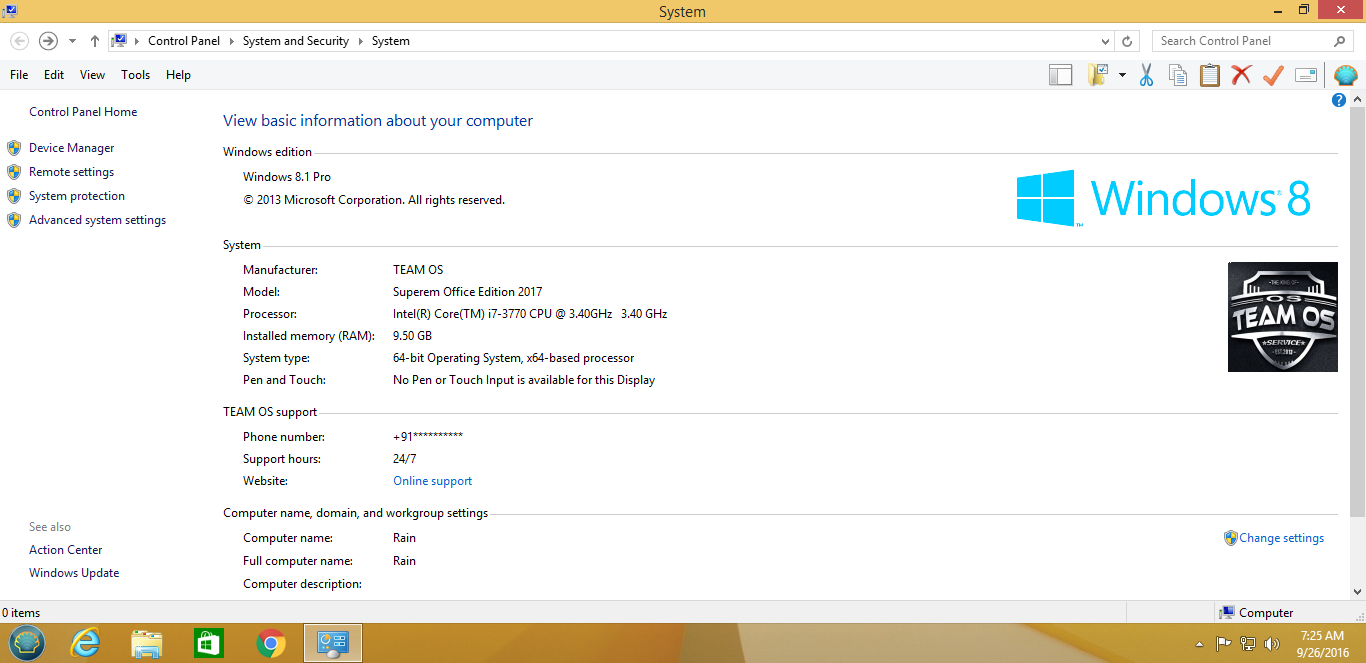This screenshot has height=663, width=1366.
Task: Refresh the System page
Action: pyautogui.click(x=1127, y=41)
